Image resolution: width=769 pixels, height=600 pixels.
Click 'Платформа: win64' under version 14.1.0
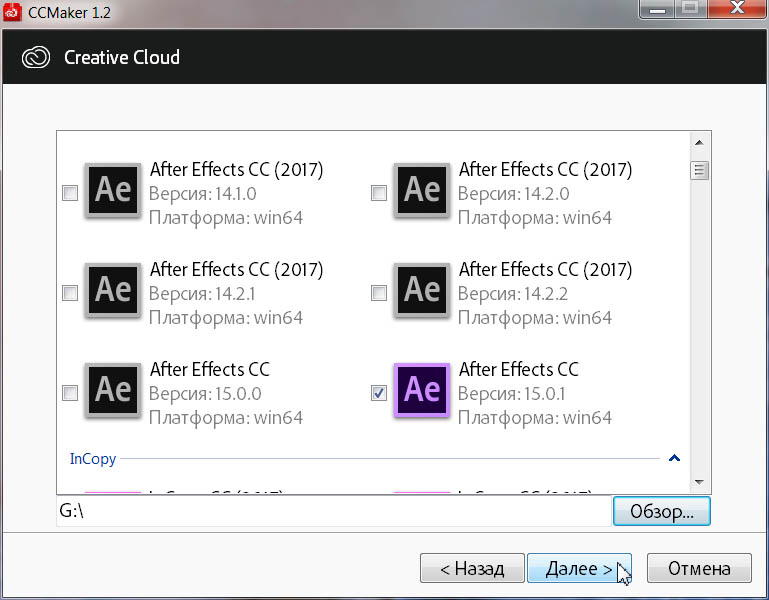pos(226,218)
